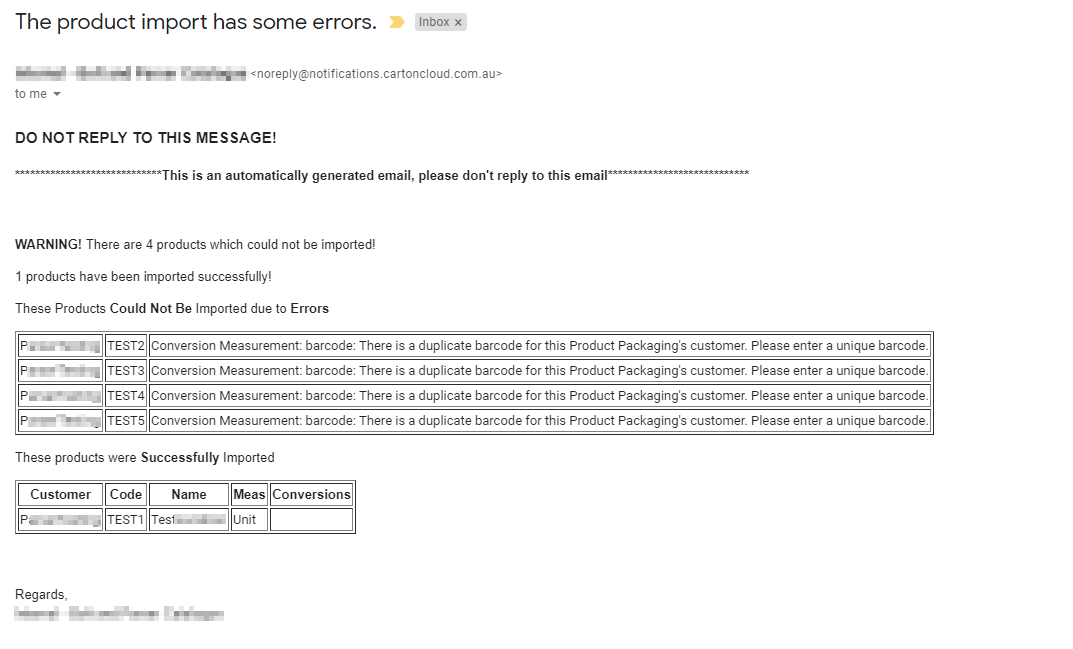Click the TEST1 code in the imported table
Viewport: 1073px width, 649px height.
pyautogui.click(x=126, y=520)
